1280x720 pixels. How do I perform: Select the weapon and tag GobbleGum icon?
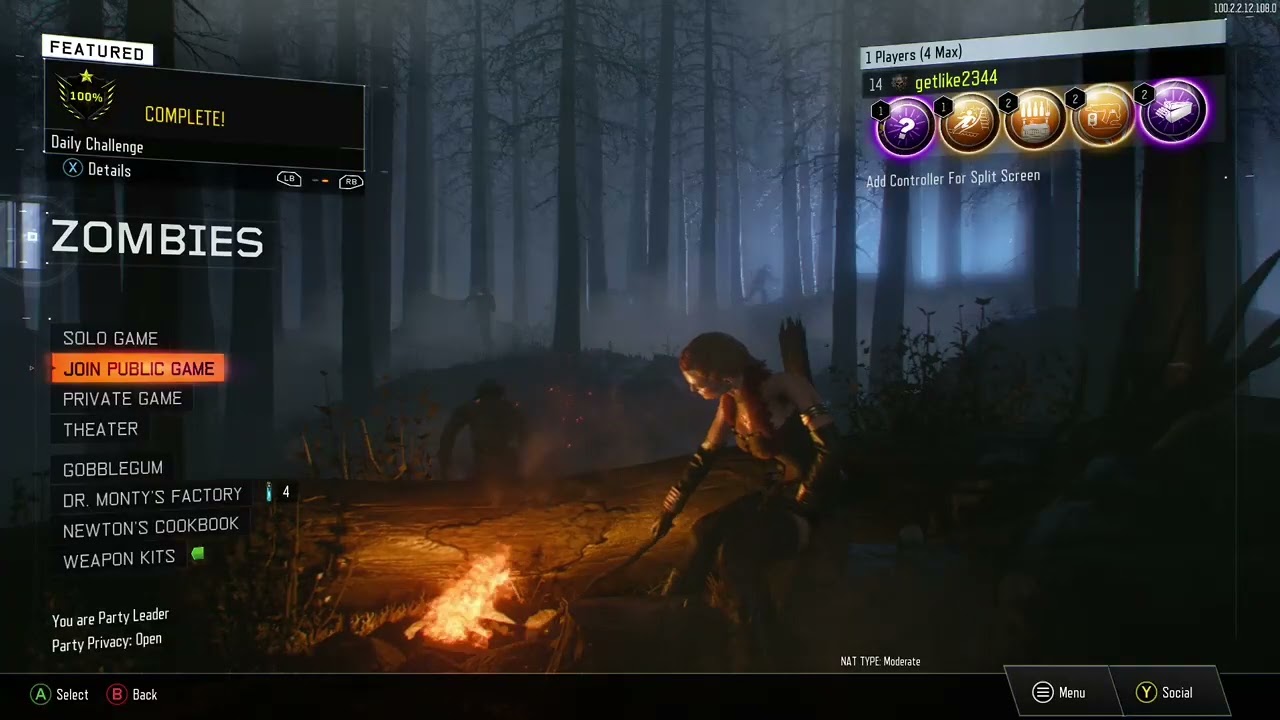coord(1101,115)
